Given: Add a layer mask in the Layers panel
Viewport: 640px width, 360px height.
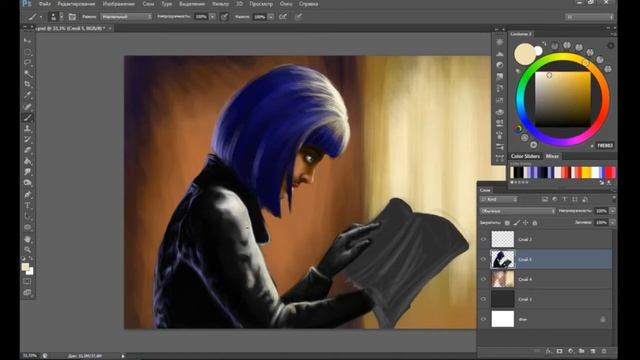Looking at the screenshot, I should [x=559, y=351].
